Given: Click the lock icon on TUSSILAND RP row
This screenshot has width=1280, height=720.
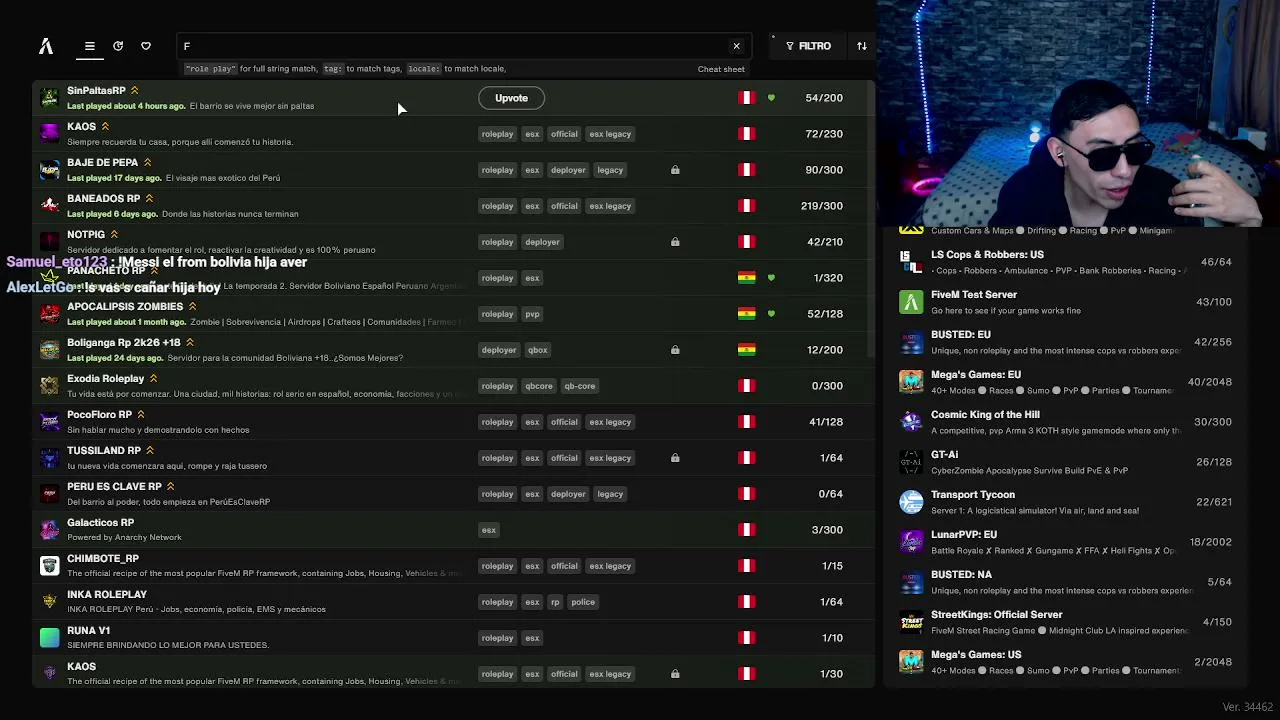Looking at the screenshot, I should pyautogui.click(x=675, y=458).
